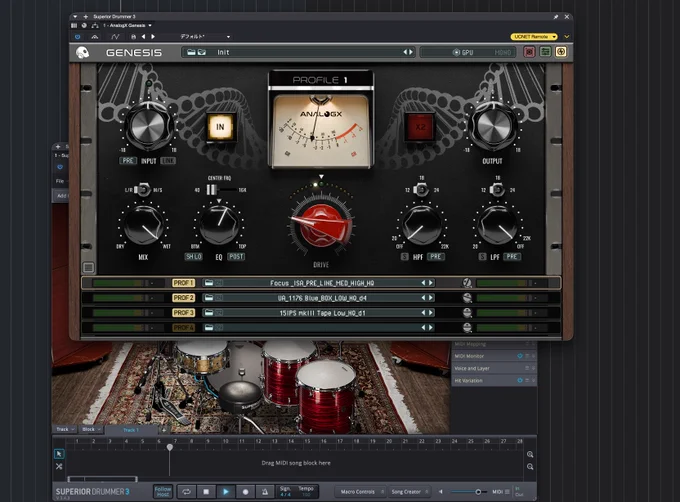Open folder icon in PROF 1 row
The width and height of the screenshot is (680, 502).
[209, 283]
